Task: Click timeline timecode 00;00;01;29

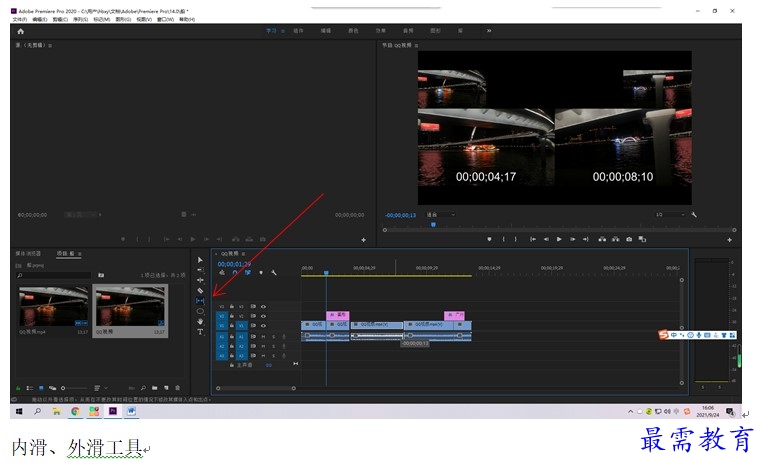Action: (234, 264)
